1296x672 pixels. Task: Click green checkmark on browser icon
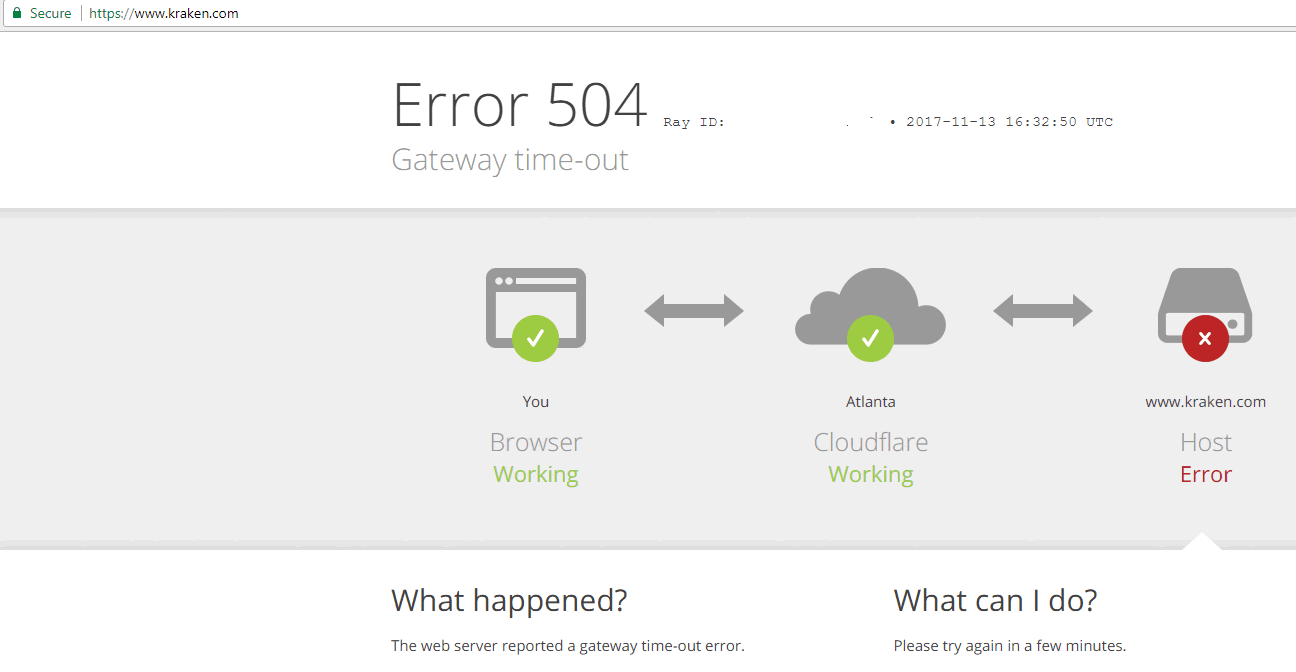point(535,338)
